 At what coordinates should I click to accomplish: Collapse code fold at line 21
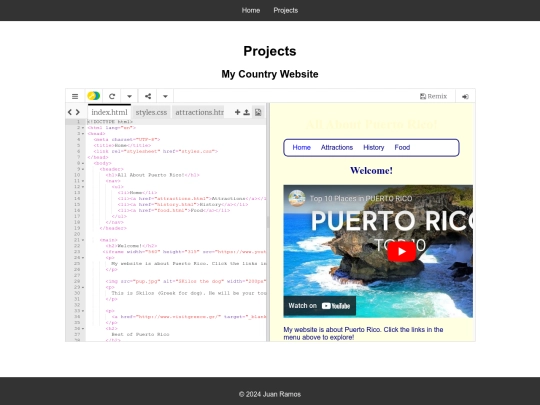83,240
